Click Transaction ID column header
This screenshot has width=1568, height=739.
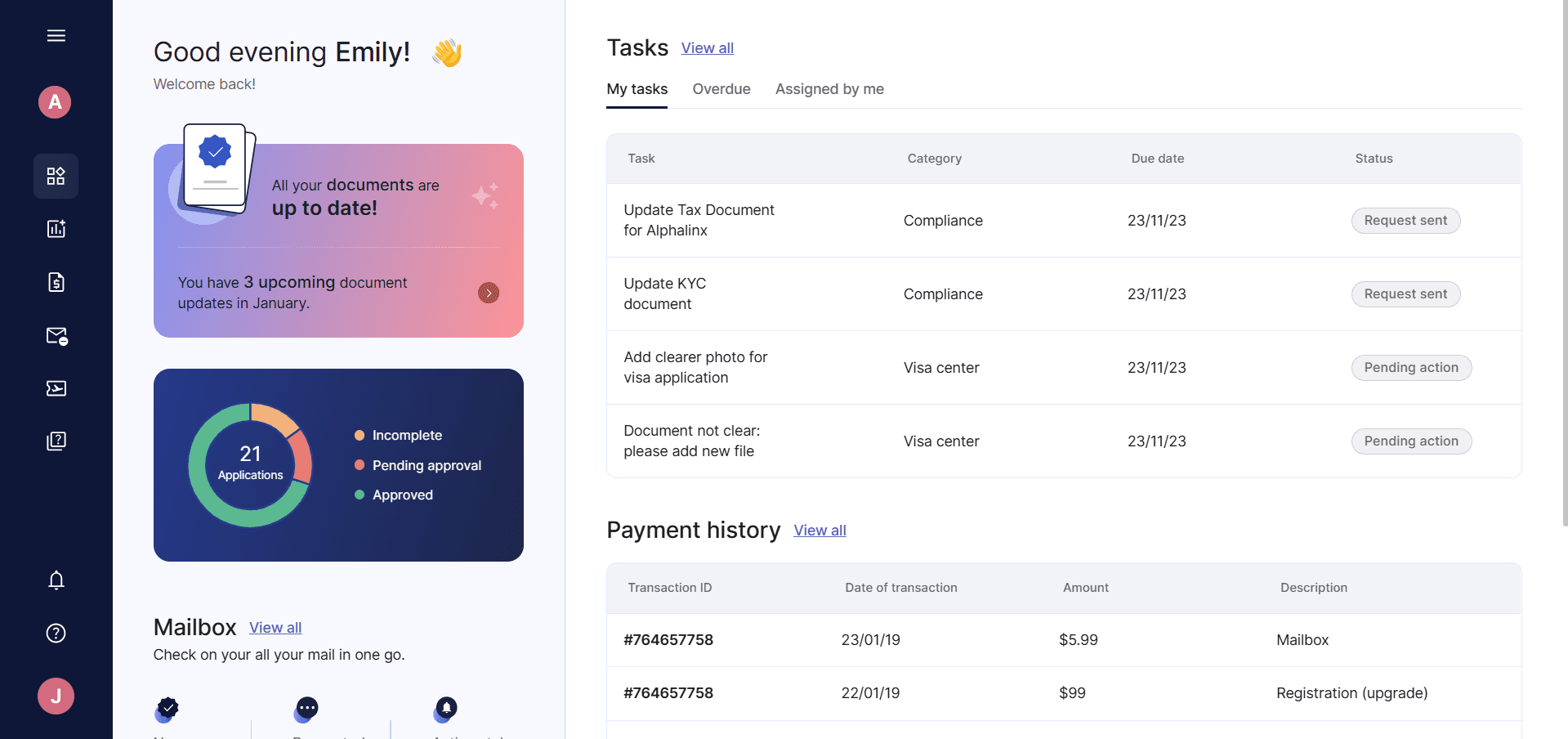click(669, 588)
